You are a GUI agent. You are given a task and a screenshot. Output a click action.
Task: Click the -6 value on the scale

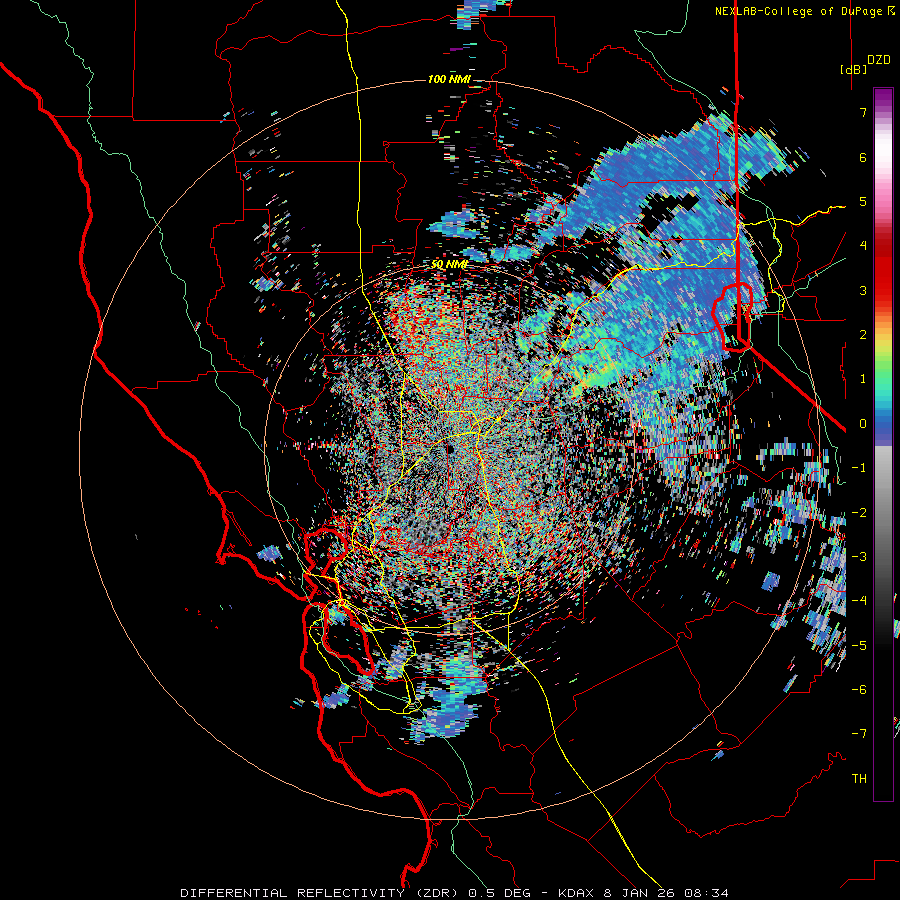pyautogui.click(x=859, y=690)
